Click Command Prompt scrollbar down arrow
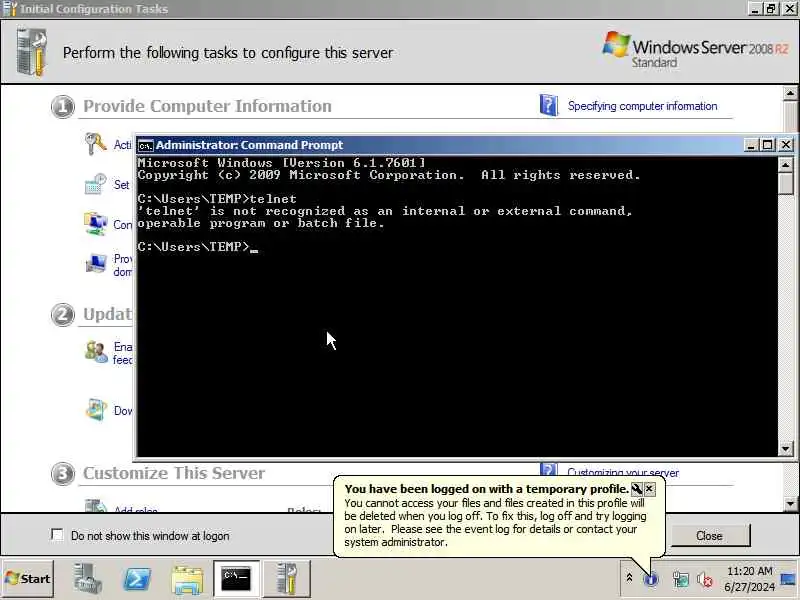The image size is (800, 600). coord(786,449)
